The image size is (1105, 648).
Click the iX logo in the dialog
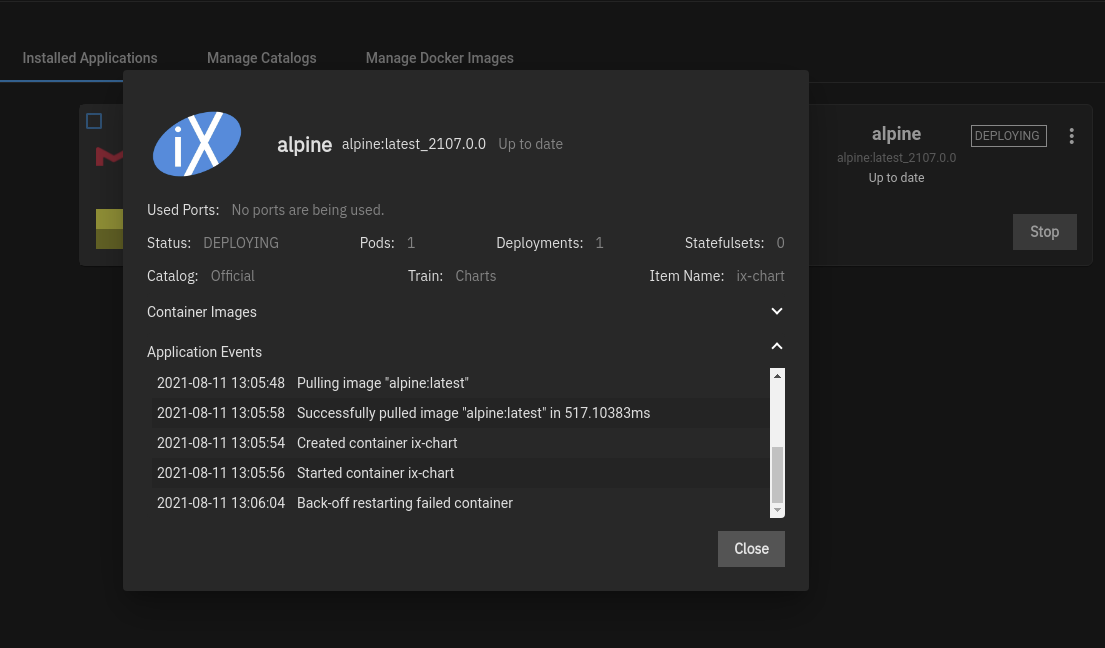point(197,144)
